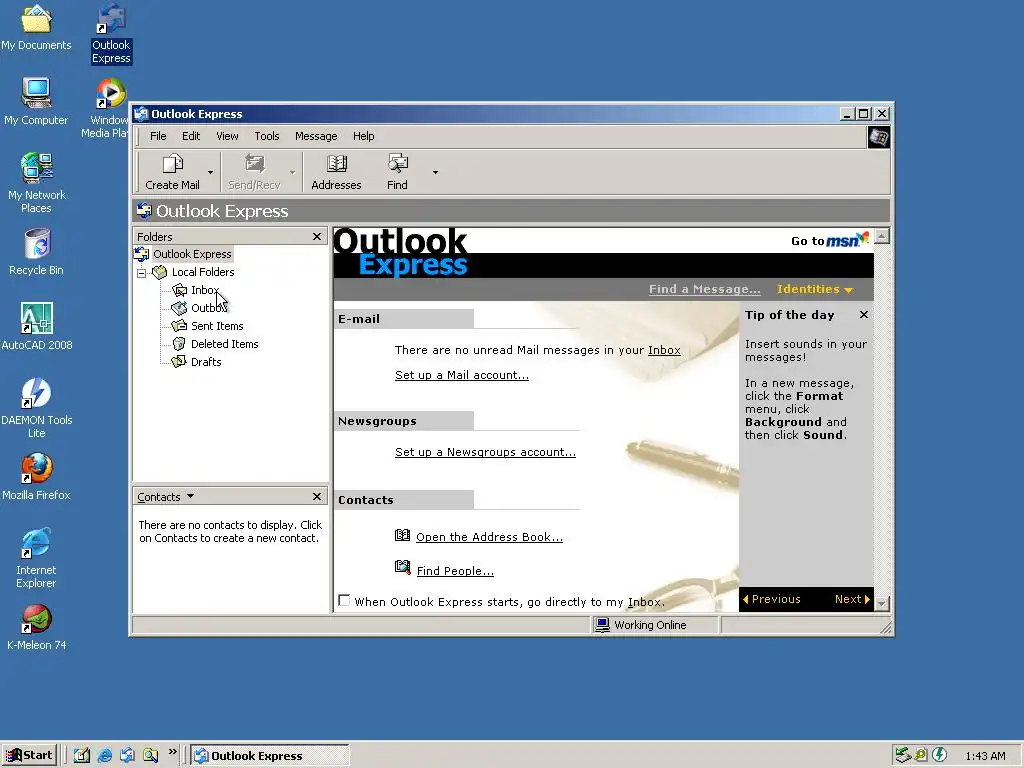Click the Start button
The image size is (1024, 768).
coord(30,755)
